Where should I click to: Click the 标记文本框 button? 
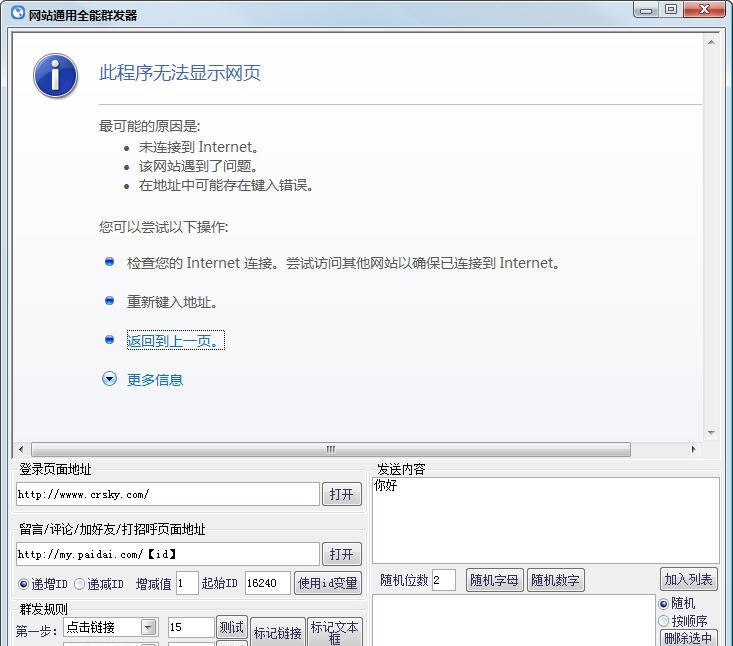point(335,632)
